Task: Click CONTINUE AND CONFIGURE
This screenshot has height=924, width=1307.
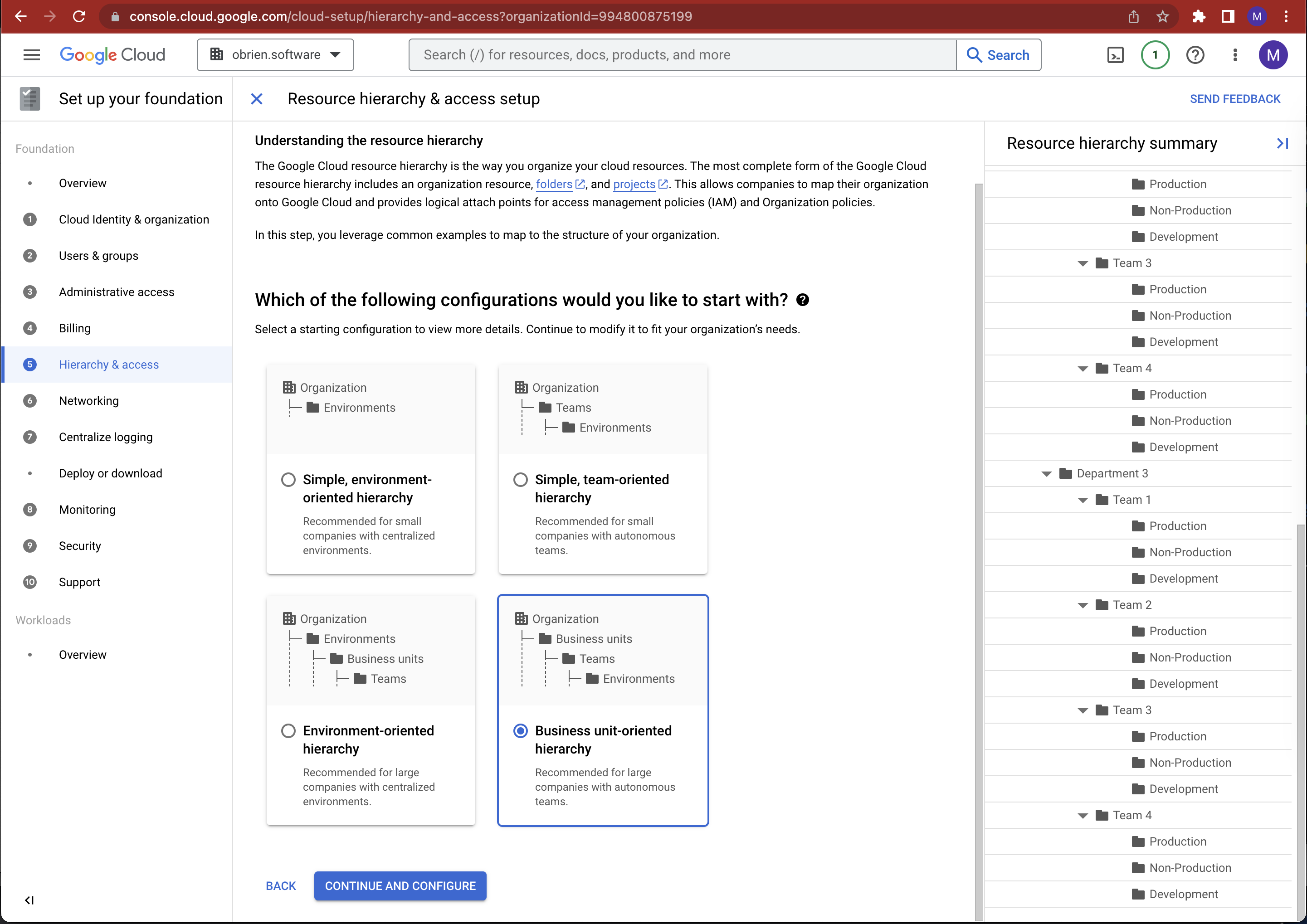Action: pyautogui.click(x=400, y=886)
